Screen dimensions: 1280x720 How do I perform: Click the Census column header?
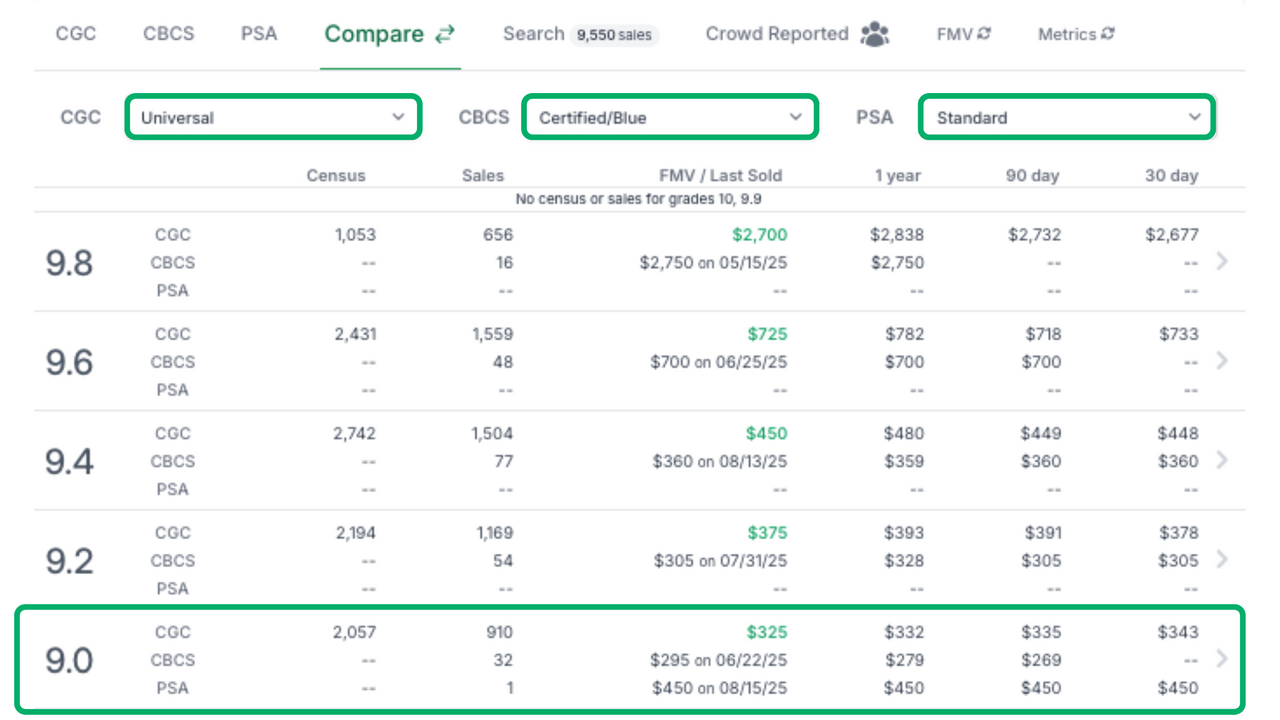coord(336,176)
